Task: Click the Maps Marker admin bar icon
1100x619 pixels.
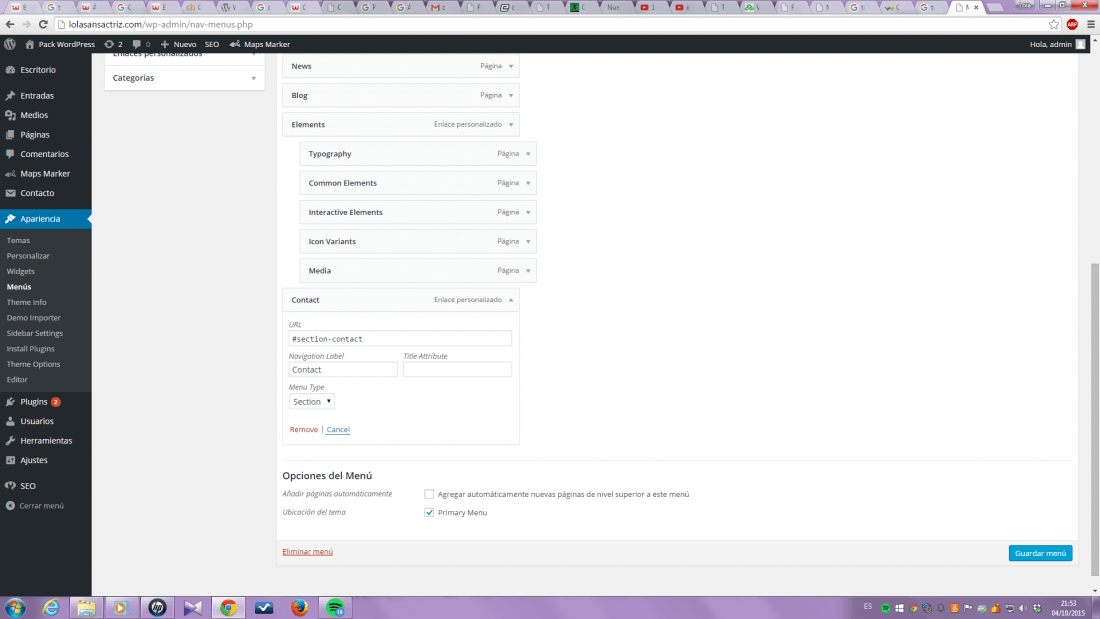Action: point(234,44)
